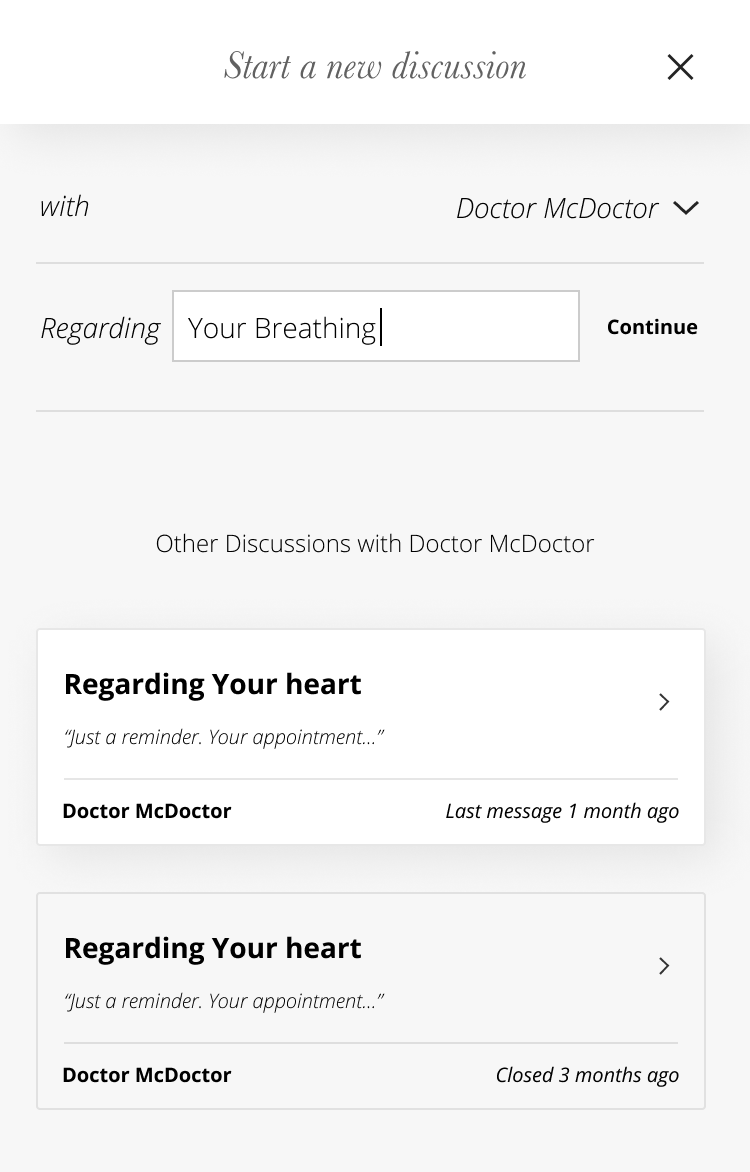Click the "with" label
750x1172 pixels.
coord(64,207)
